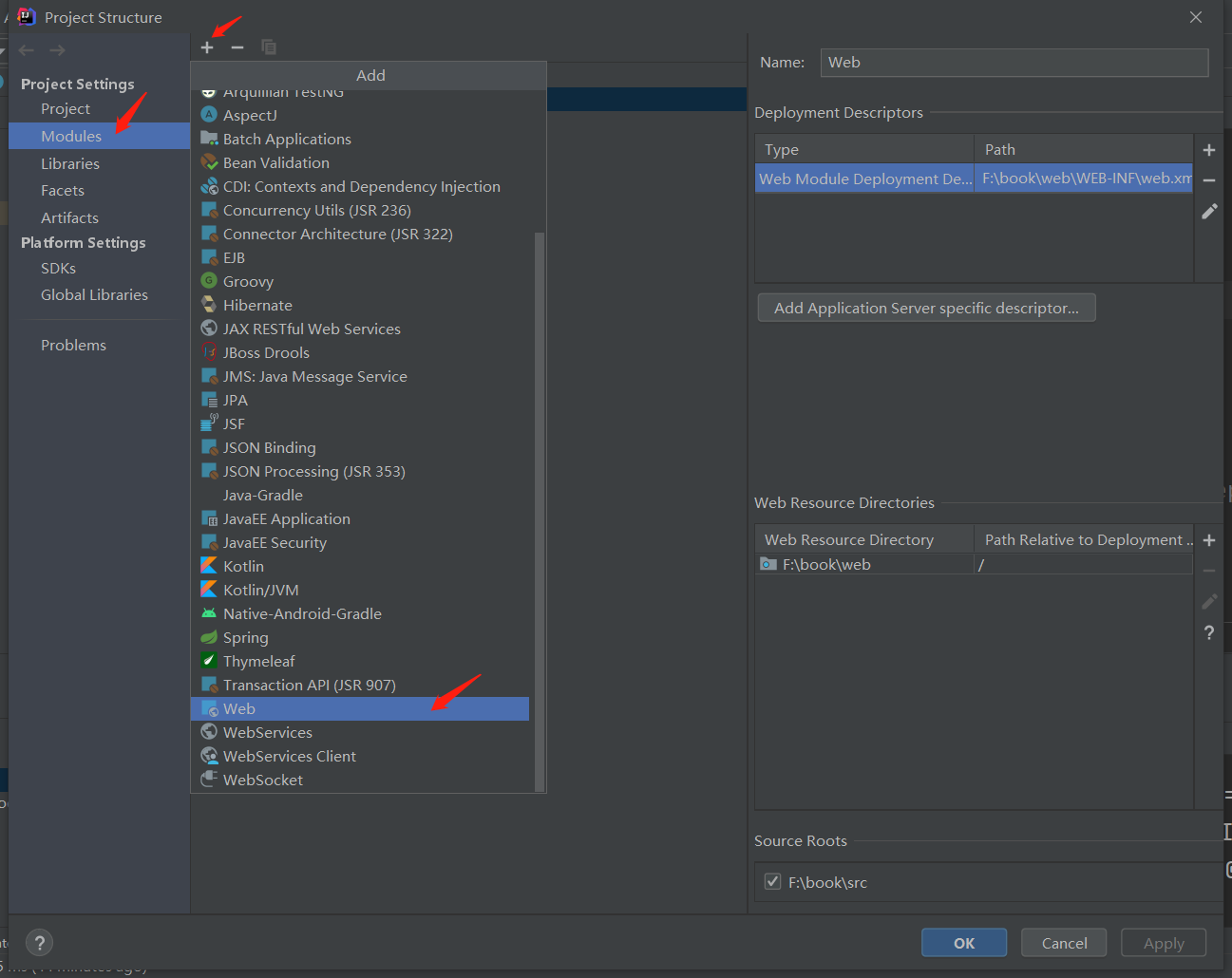Click the Add icon above the modules list
Viewport: 1232px width, 978px height.
pos(207,47)
